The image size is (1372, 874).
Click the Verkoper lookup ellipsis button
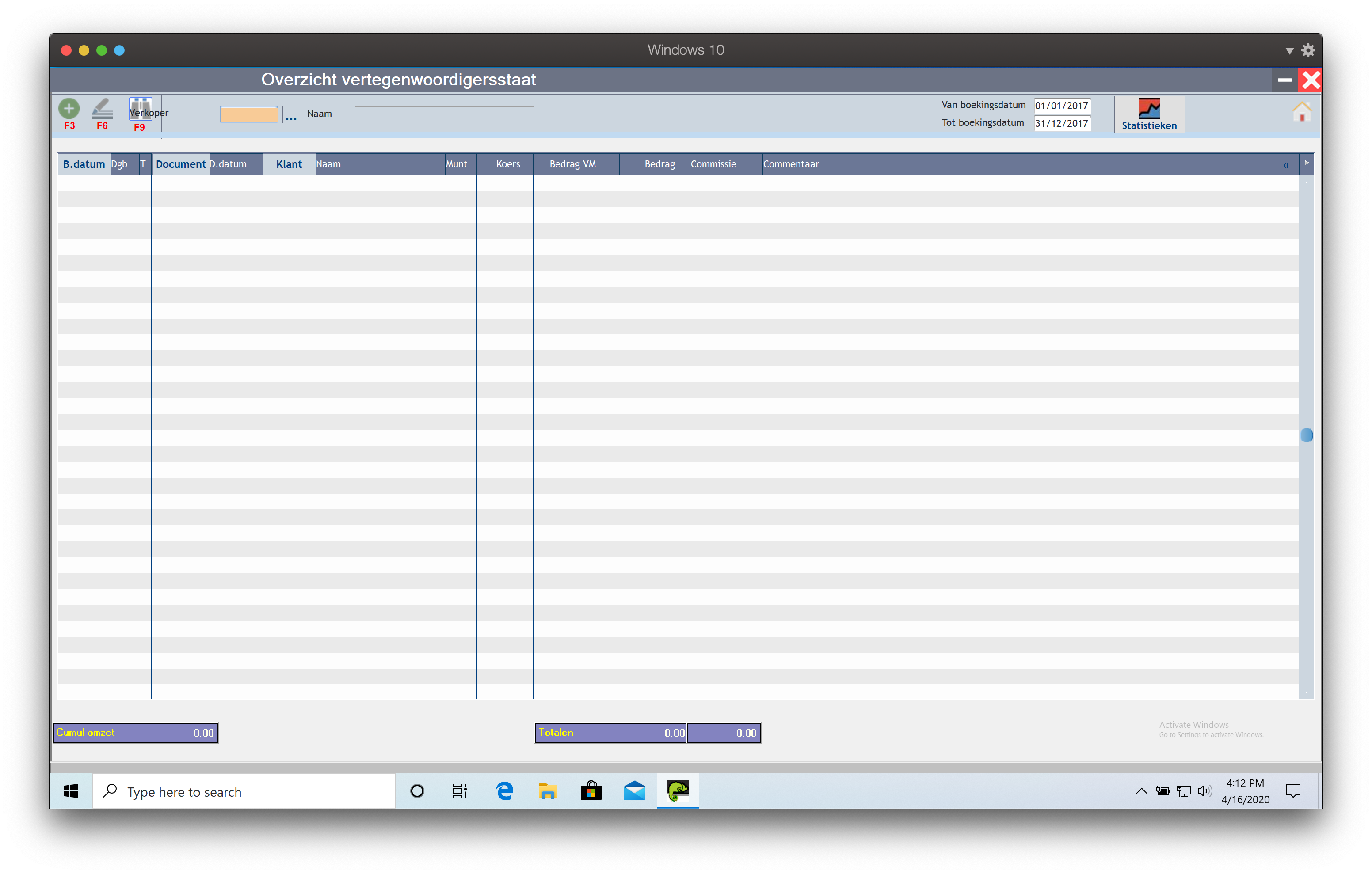[291, 115]
